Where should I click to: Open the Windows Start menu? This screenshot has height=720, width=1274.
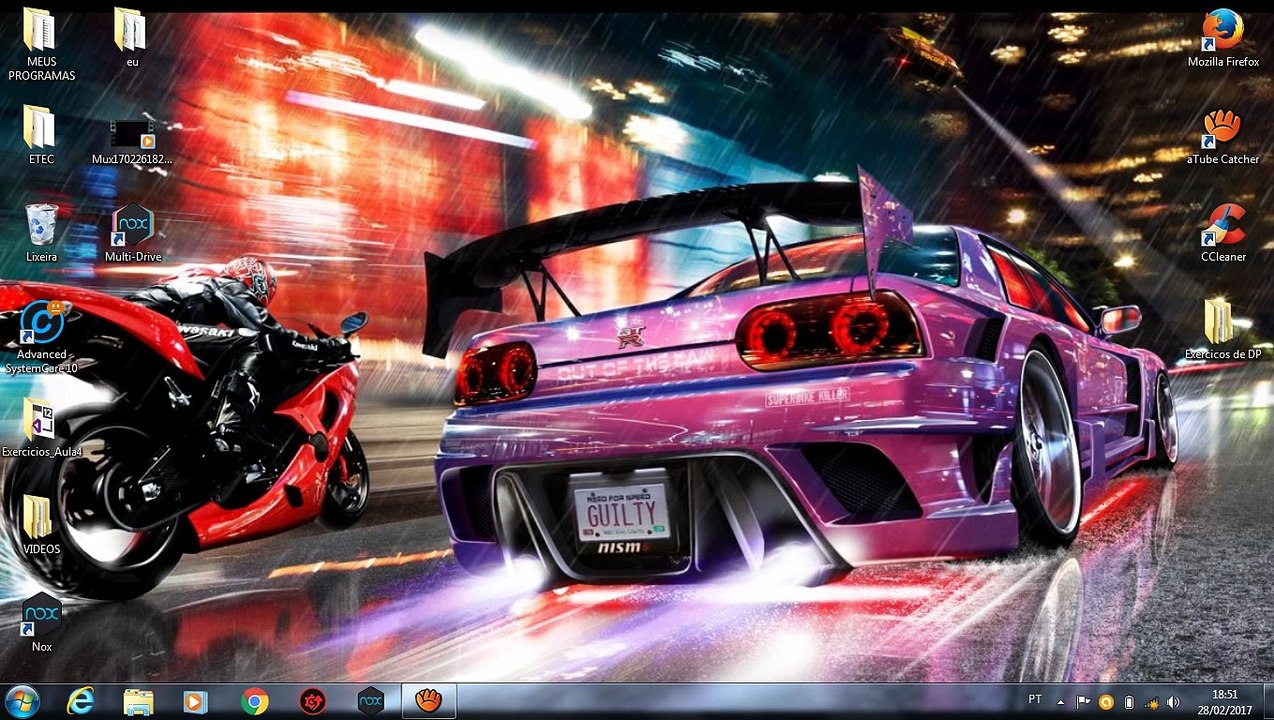click(x=22, y=701)
